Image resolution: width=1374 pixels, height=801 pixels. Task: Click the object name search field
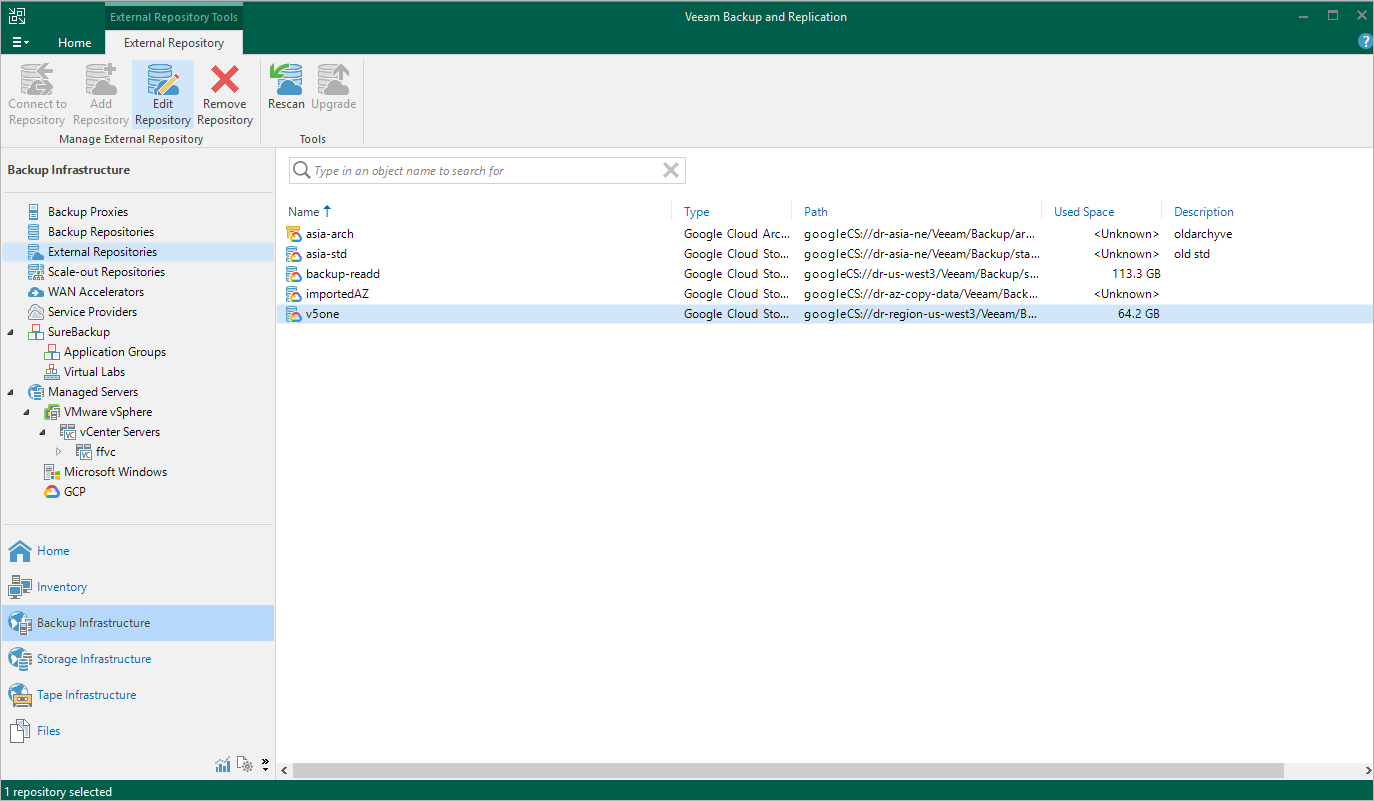[487, 171]
